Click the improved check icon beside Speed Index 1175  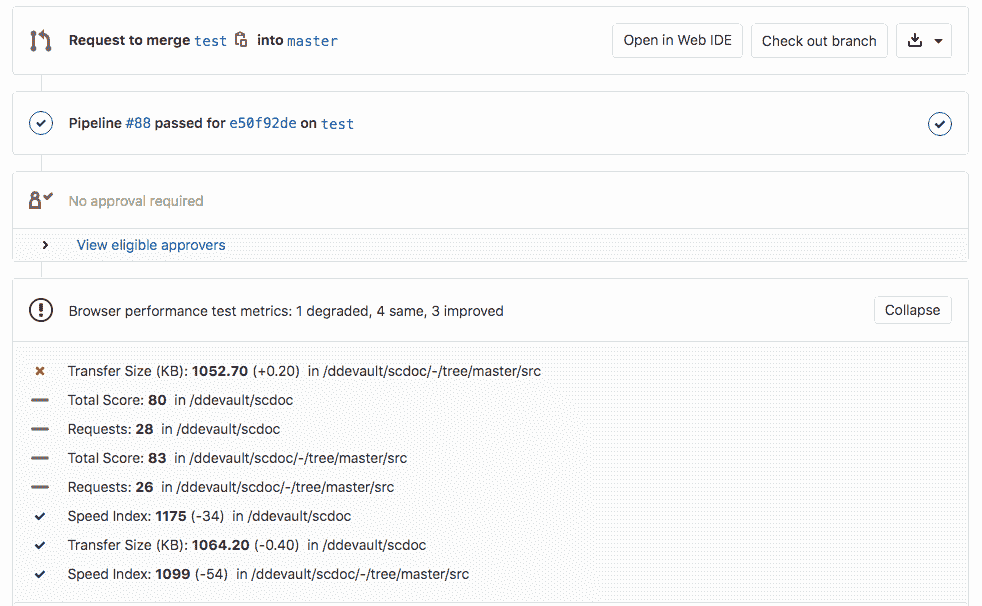[x=39, y=516]
